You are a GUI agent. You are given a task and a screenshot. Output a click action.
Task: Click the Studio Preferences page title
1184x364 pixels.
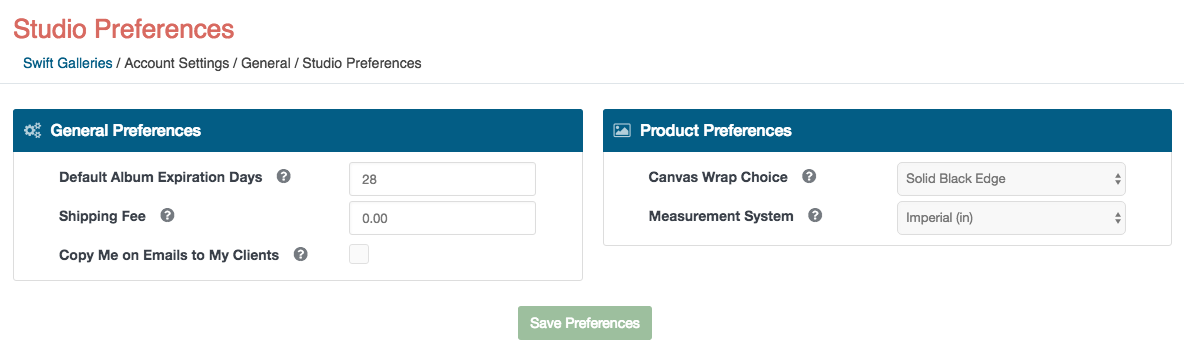124,29
